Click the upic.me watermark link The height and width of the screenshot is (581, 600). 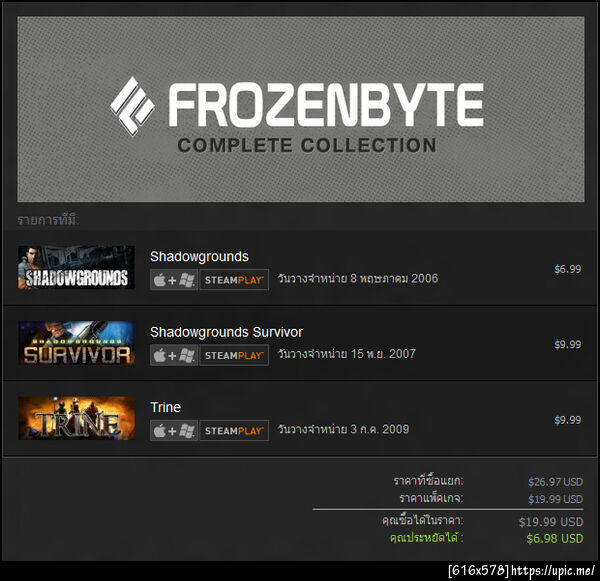point(552,571)
